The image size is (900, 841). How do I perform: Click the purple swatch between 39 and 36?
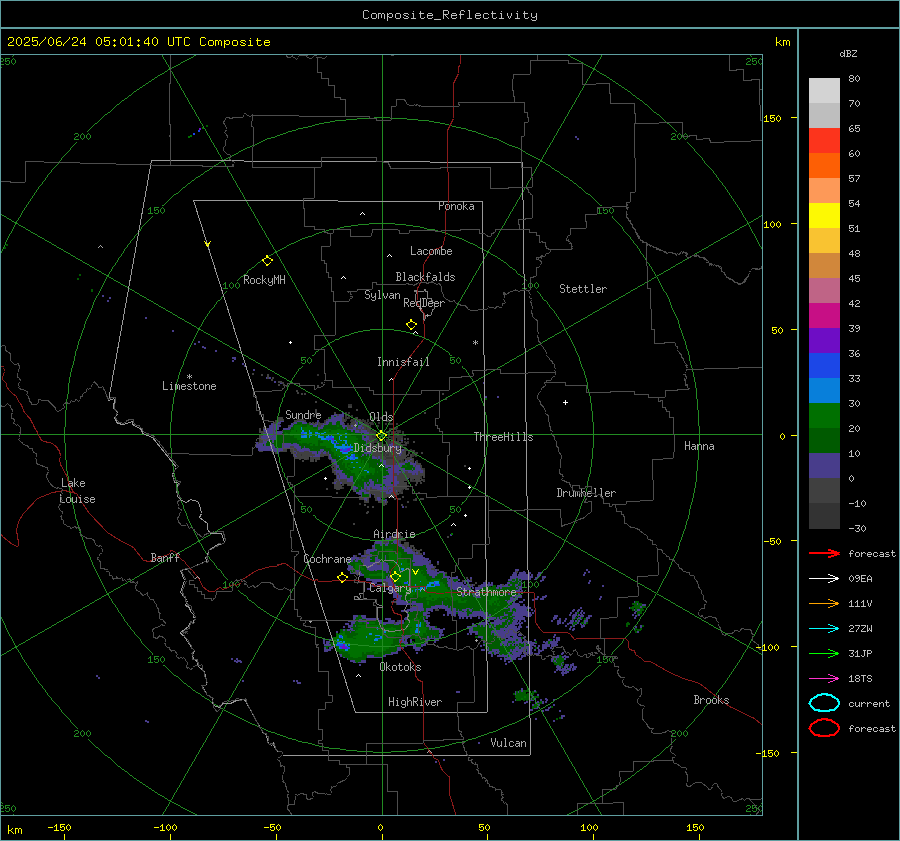[x=824, y=340]
